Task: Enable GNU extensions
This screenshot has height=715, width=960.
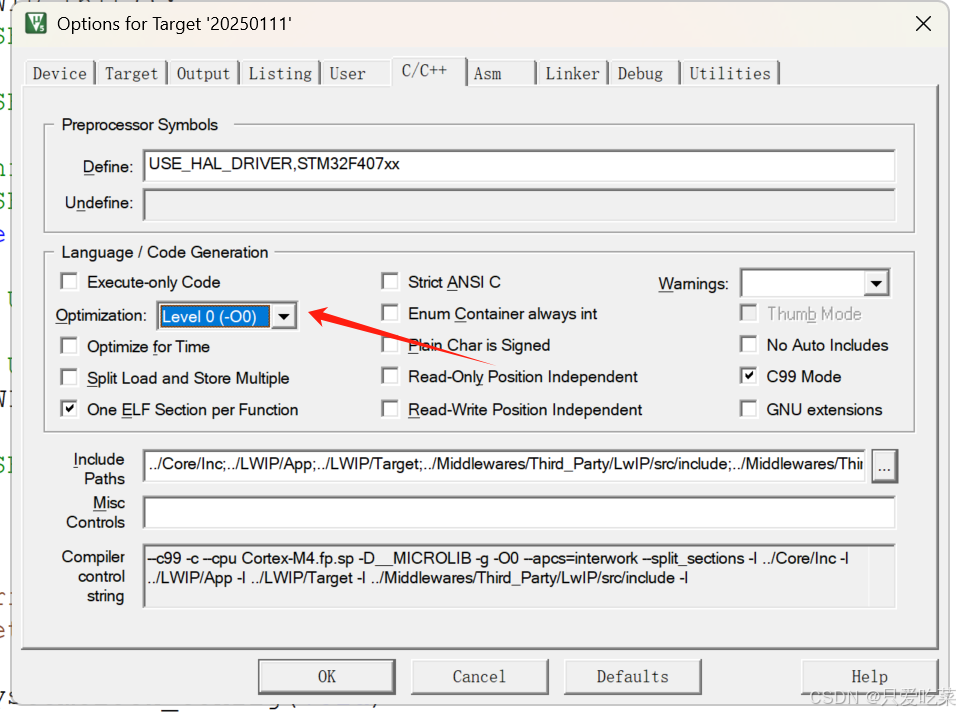Action: (x=748, y=409)
